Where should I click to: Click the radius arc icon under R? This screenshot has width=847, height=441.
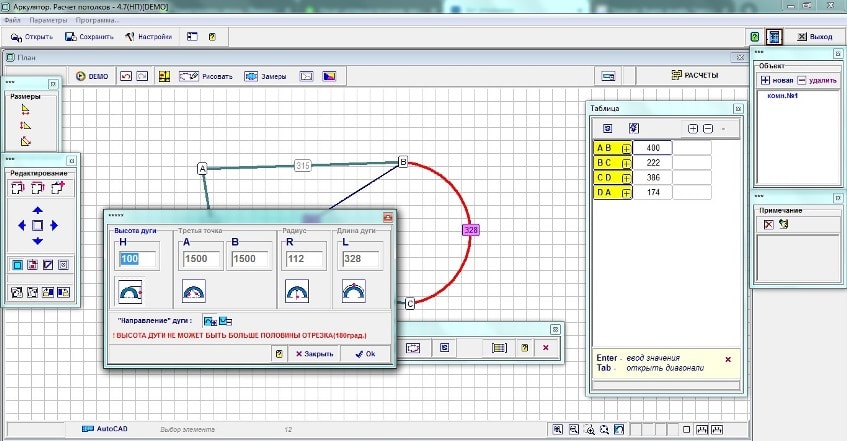click(296, 291)
